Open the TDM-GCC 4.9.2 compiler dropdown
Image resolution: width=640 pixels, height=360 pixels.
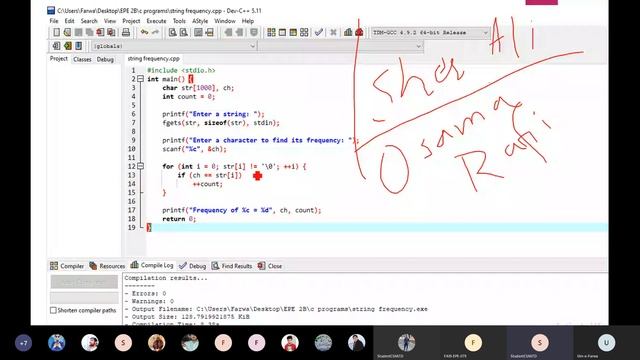(x=430, y=32)
